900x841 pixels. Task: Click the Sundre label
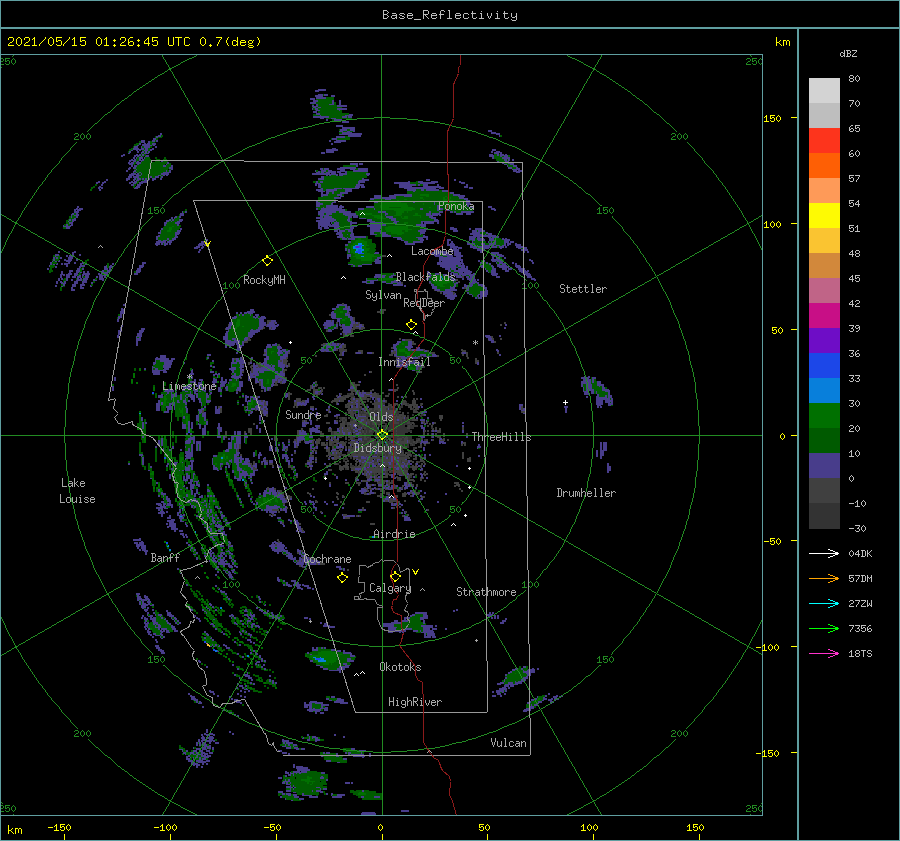303,415
